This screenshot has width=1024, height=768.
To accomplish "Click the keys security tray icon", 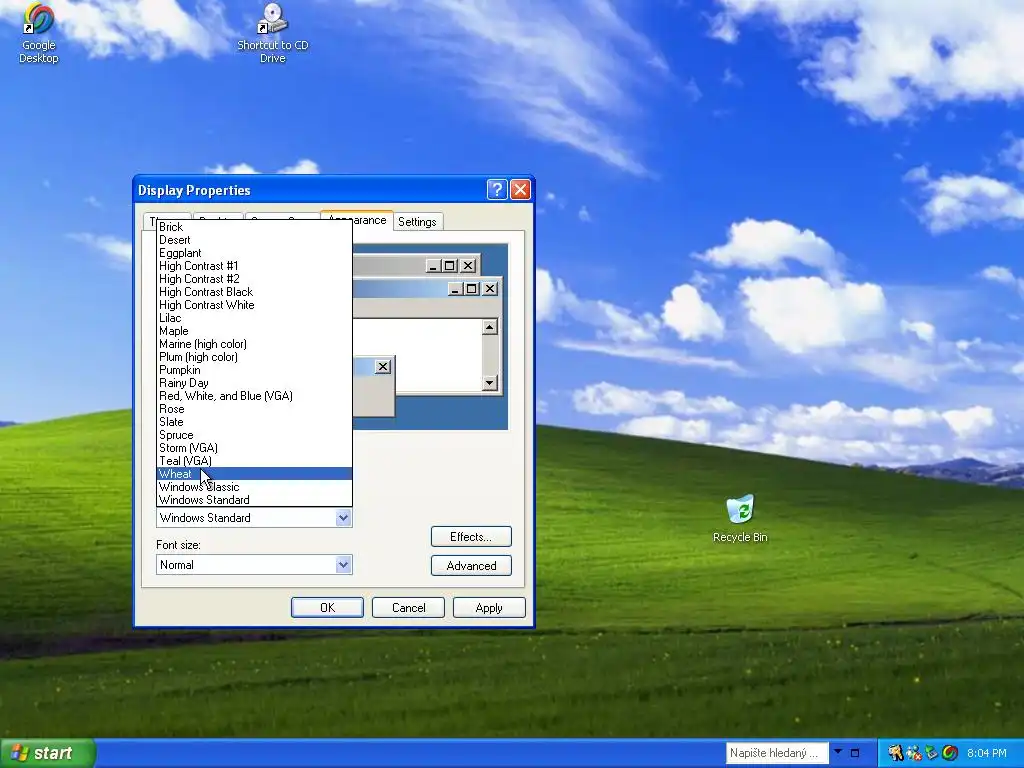I will click(895, 753).
